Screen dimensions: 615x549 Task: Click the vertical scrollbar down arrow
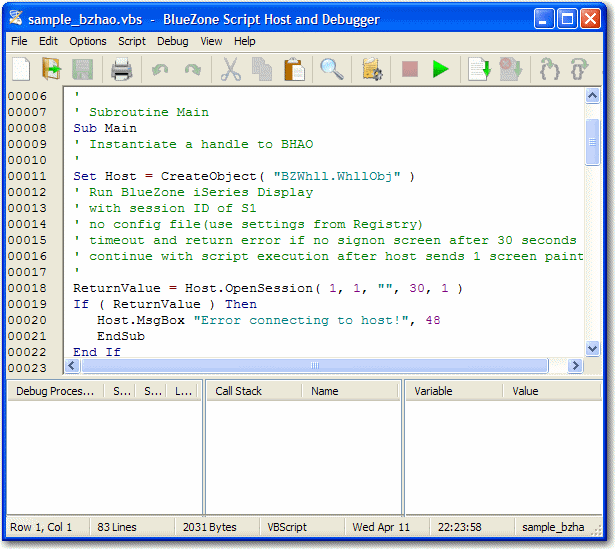(592, 348)
